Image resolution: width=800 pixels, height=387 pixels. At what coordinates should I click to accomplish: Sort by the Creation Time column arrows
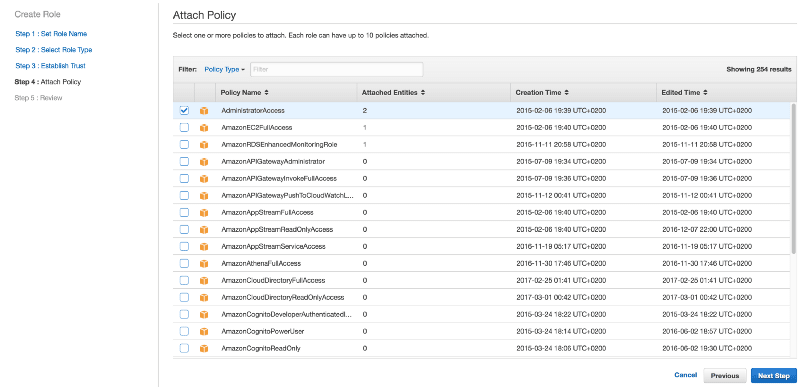[x=566, y=93]
